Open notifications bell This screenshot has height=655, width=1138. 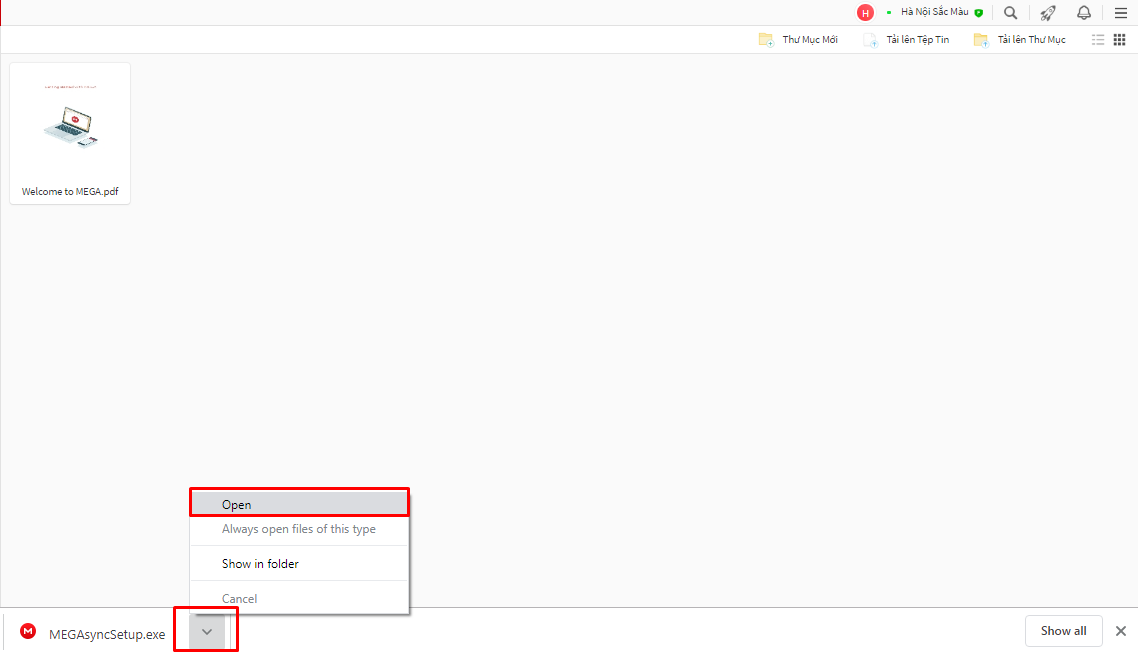[x=1084, y=13]
